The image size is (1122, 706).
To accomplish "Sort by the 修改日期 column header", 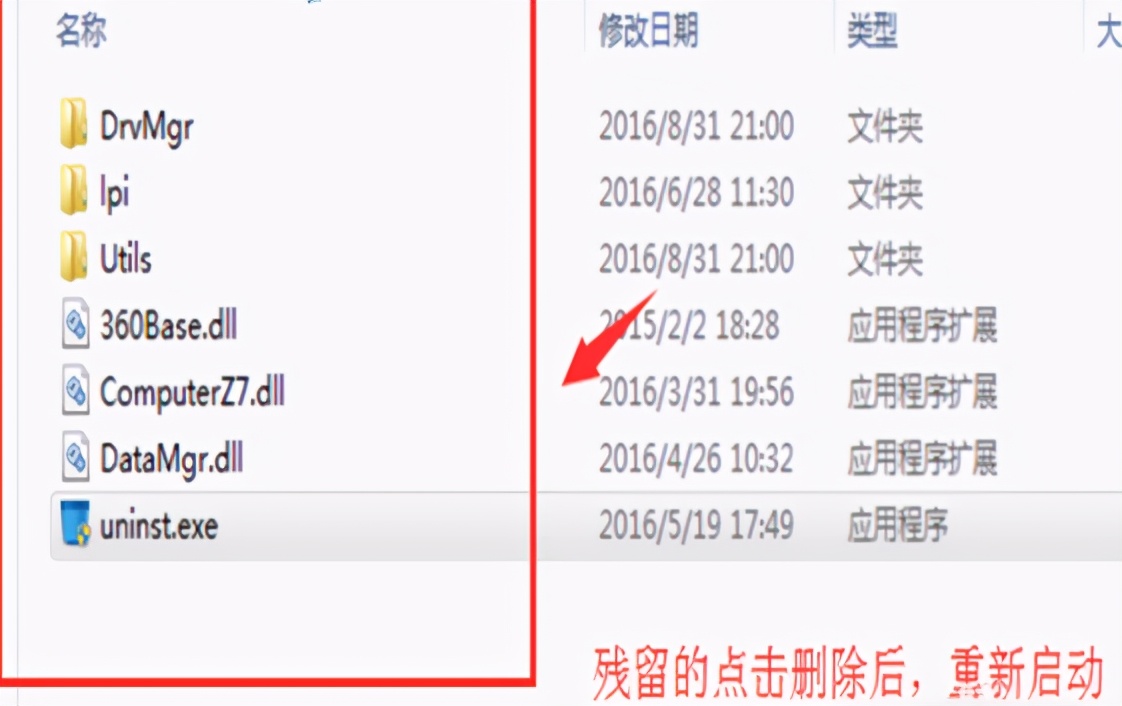I will coord(648,31).
